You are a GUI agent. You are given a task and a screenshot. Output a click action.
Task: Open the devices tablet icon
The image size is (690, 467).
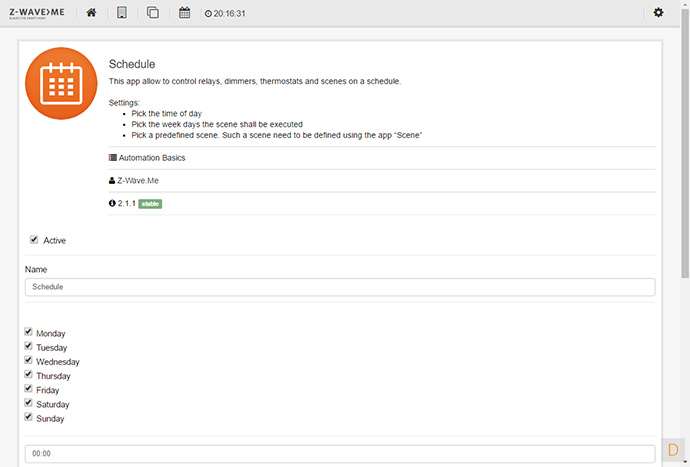pyautogui.click(x=122, y=13)
